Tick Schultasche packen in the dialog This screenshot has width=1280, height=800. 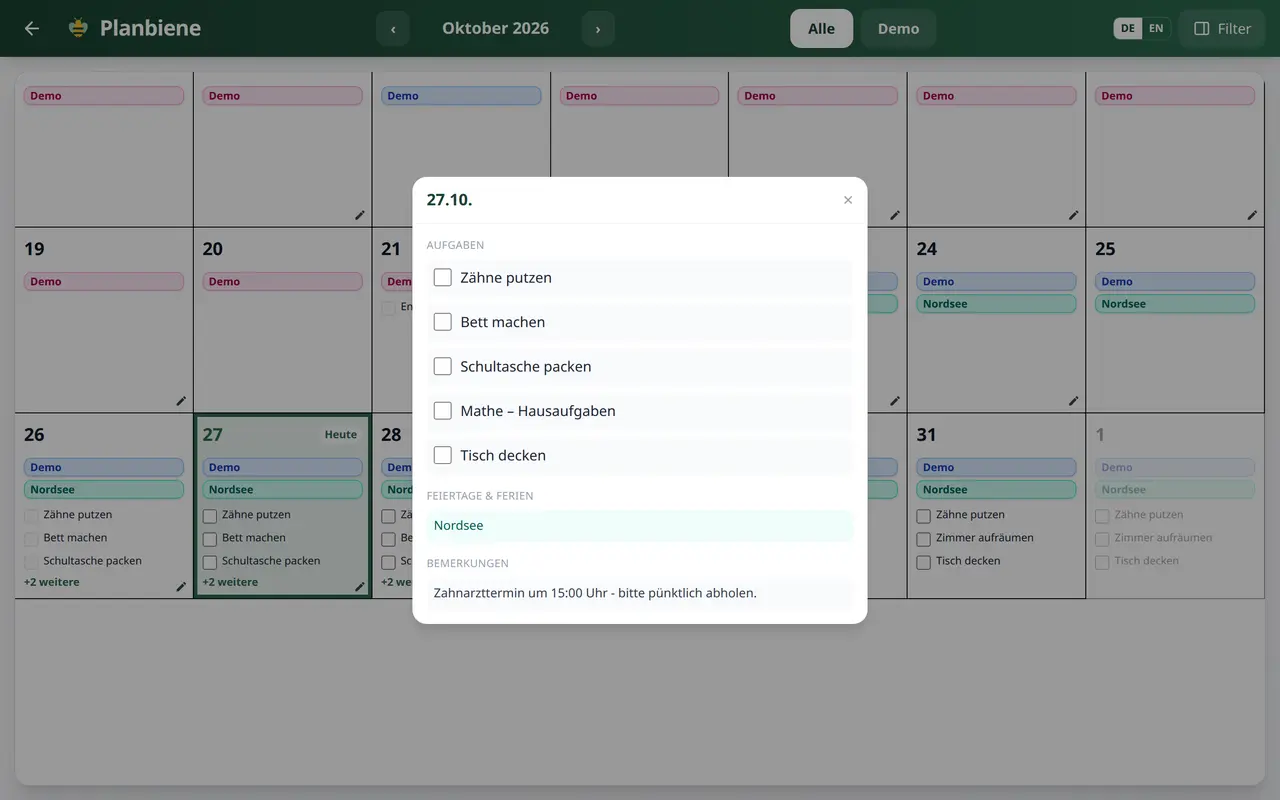tap(443, 366)
